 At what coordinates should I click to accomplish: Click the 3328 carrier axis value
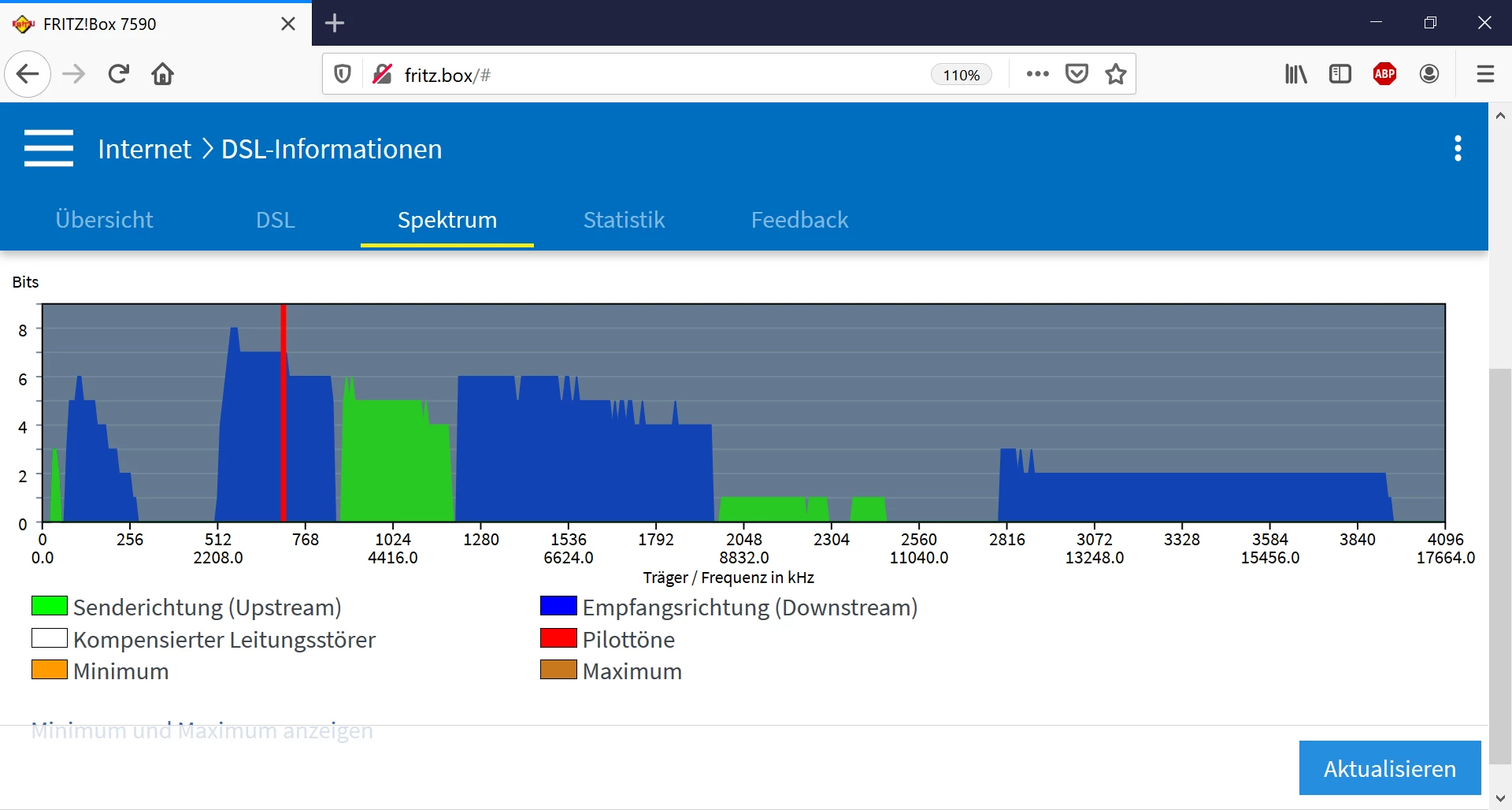(x=1182, y=540)
